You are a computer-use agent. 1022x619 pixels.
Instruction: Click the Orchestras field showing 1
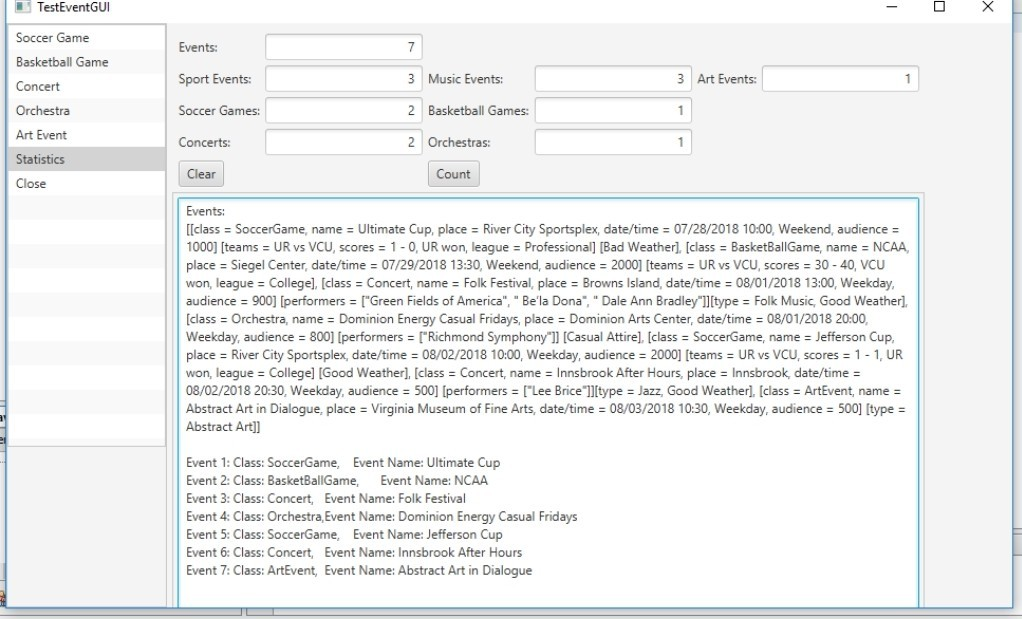tap(612, 141)
